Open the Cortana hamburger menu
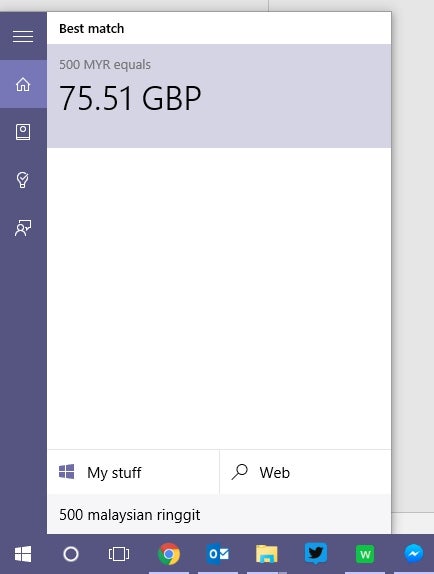Image resolution: width=434 pixels, height=574 pixels. coord(23,36)
